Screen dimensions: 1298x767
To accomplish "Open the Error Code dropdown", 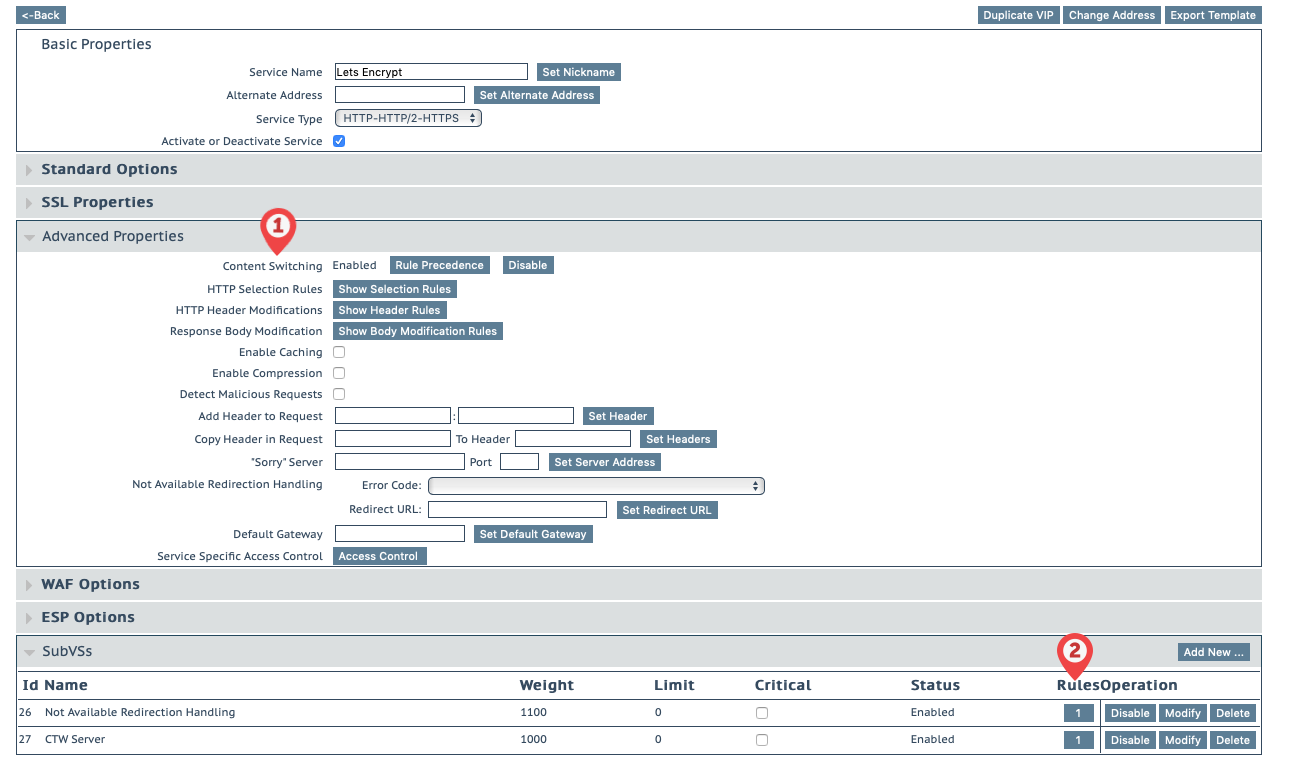I will click(596, 486).
